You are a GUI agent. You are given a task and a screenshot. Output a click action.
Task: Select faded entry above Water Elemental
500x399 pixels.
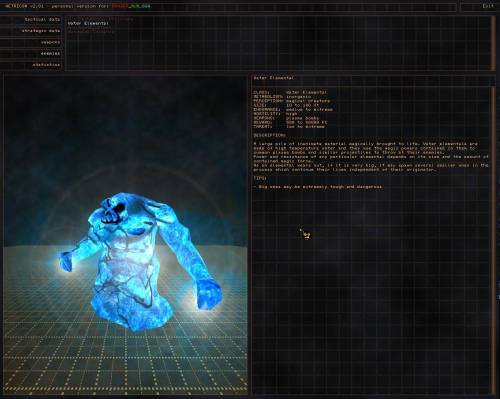click(x=121, y=19)
